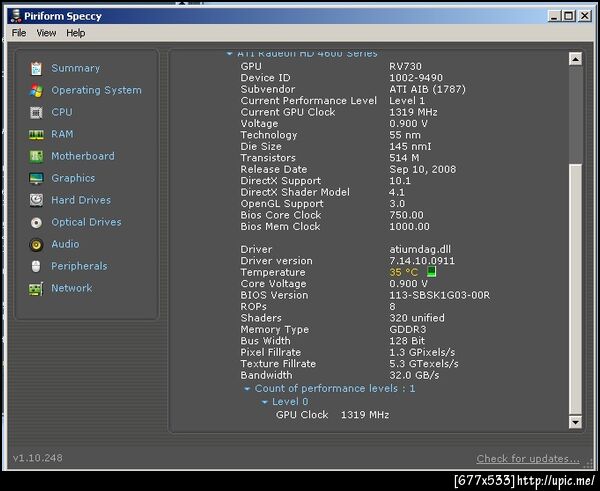Click the DirectX Support value 10.1
600x491 pixels.
400,181
